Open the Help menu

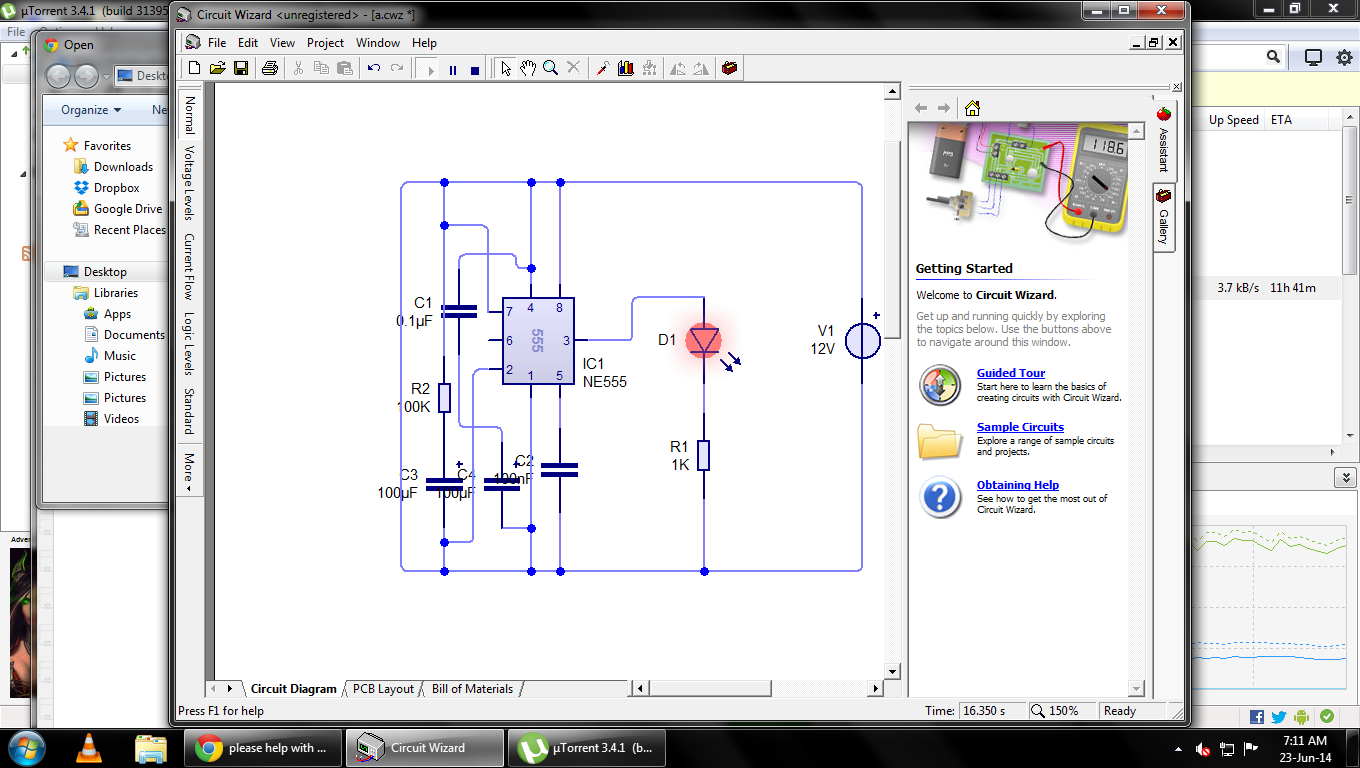(424, 43)
